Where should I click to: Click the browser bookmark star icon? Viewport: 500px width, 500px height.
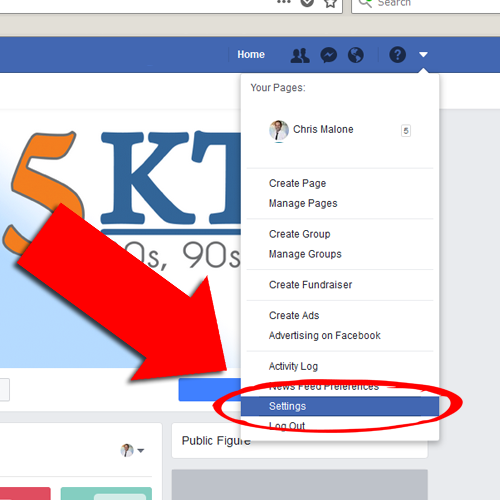(330, 3)
